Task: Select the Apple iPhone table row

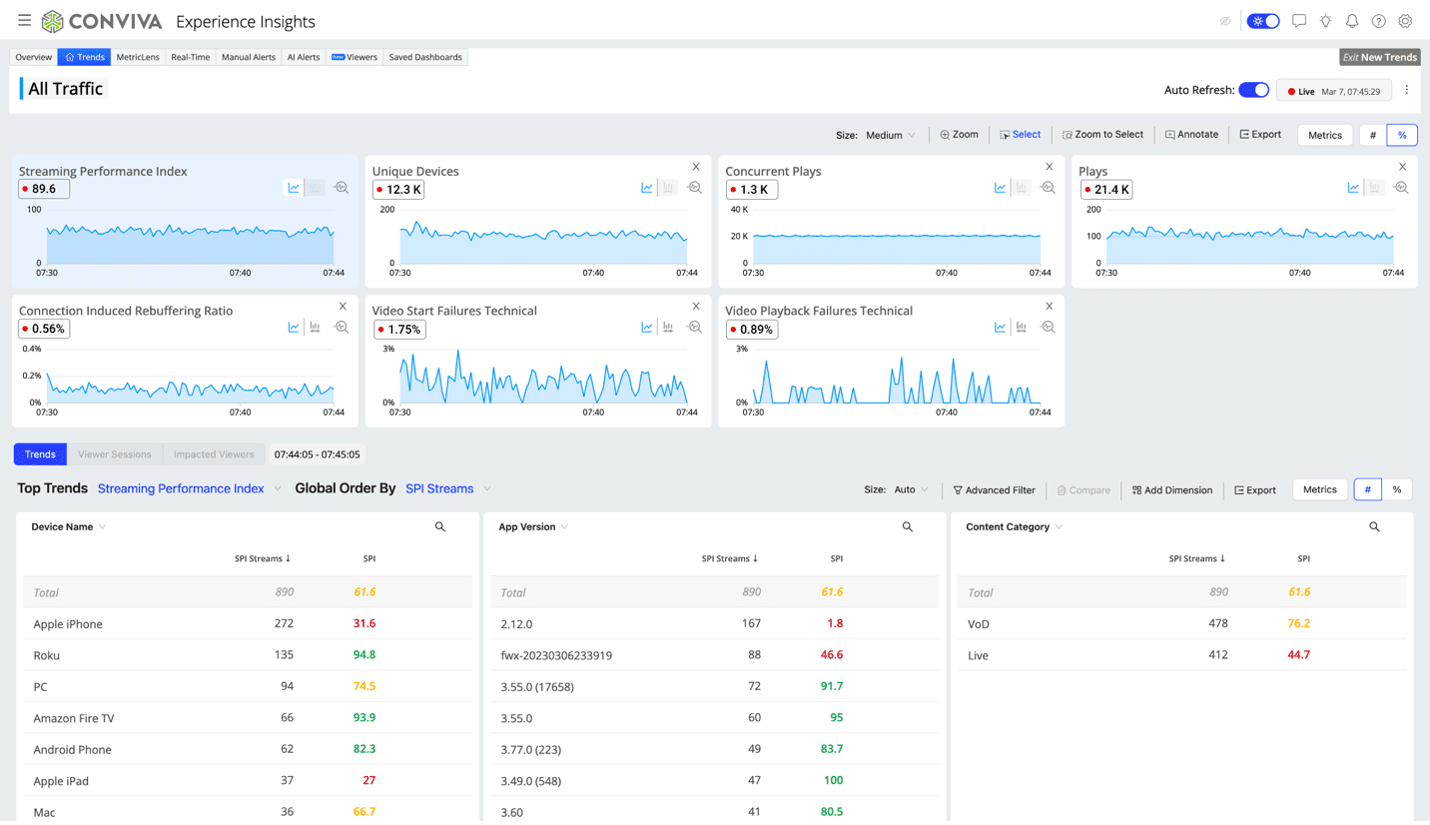Action: coord(68,624)
